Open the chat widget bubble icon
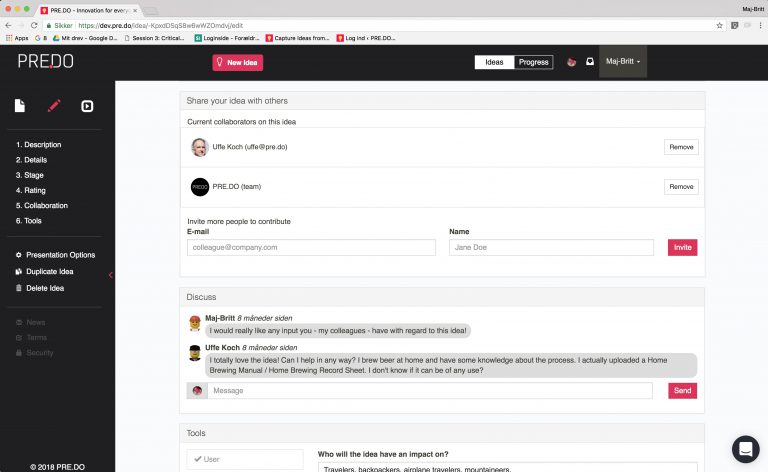768x472 pixels. pos(745,449)
